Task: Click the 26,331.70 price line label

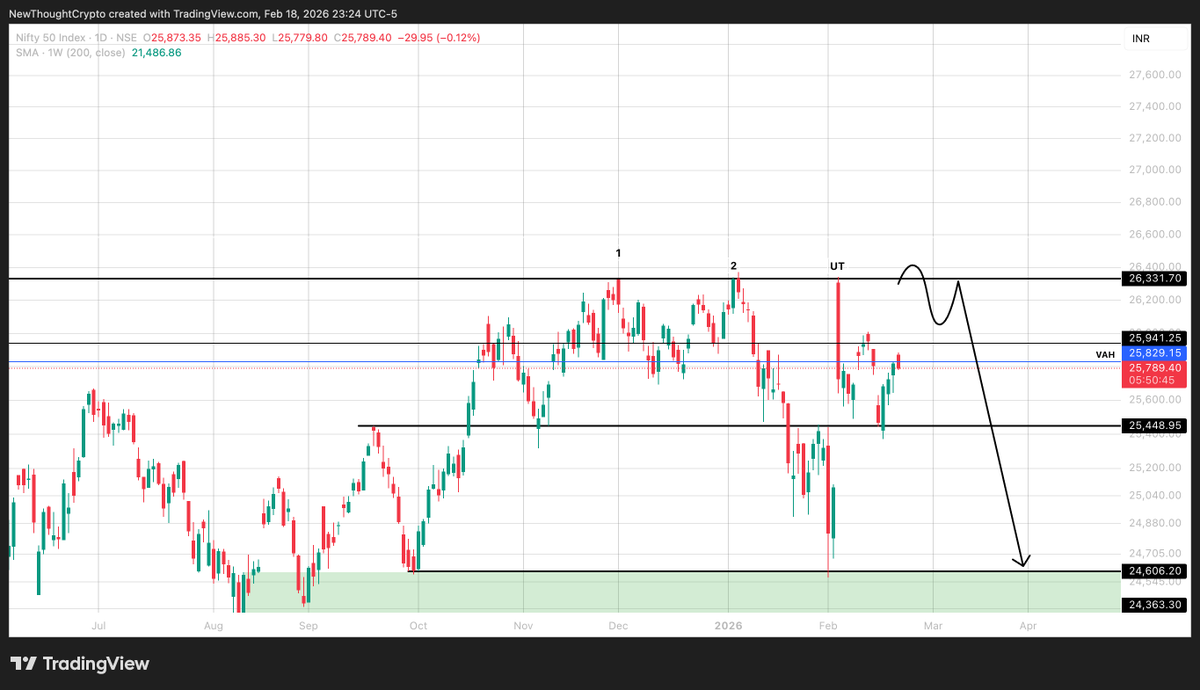Action: [1156, 278]
